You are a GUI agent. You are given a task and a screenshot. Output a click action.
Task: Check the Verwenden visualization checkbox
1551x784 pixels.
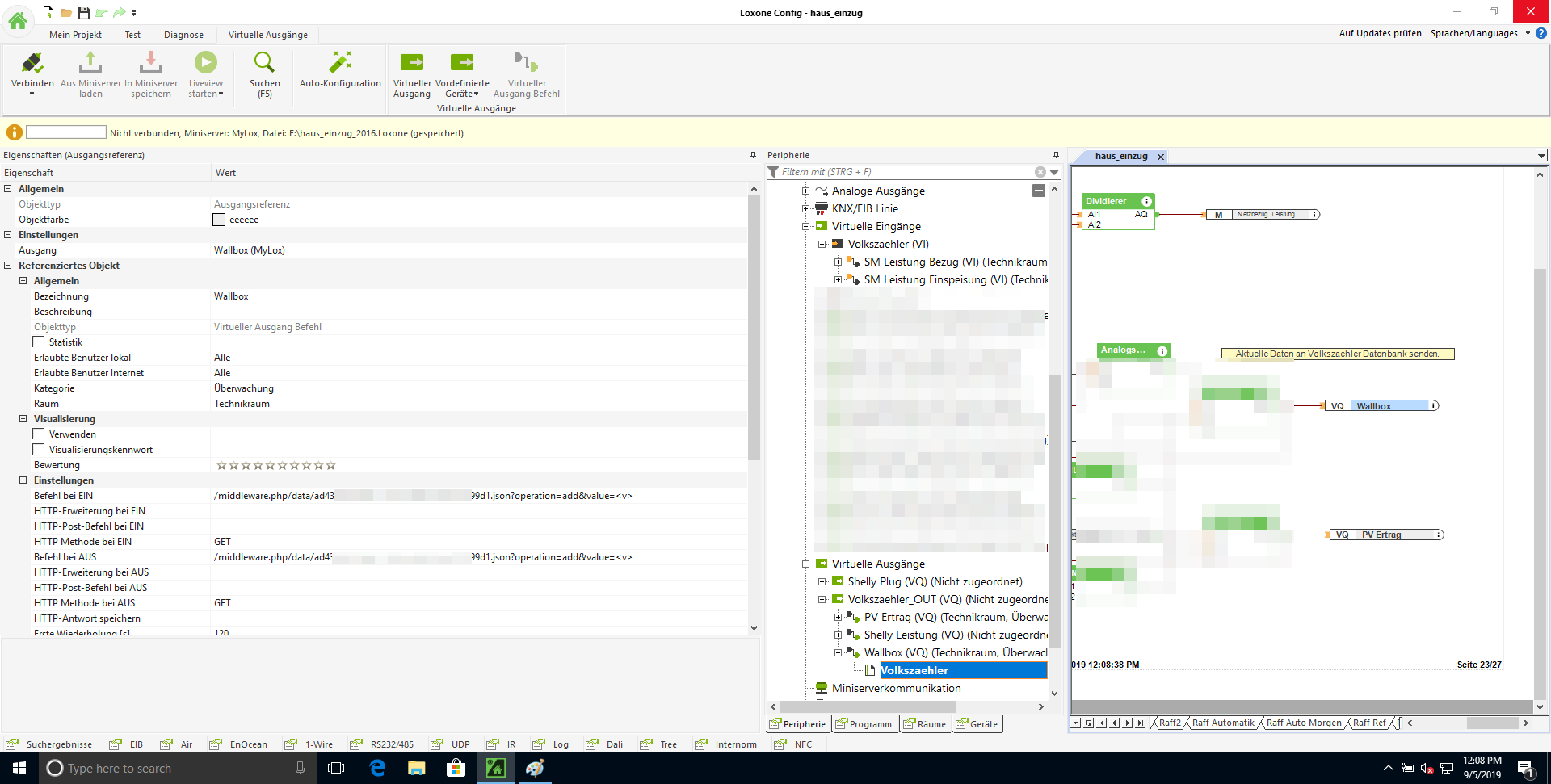click(39, 434)
